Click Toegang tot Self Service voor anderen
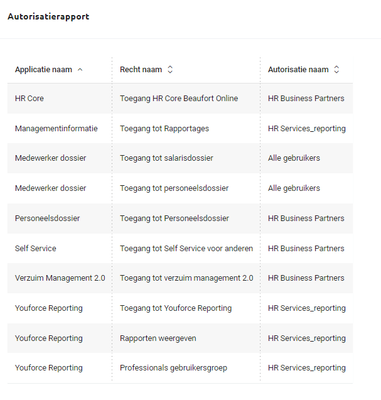The image size is (381, 400). (186, 248)
